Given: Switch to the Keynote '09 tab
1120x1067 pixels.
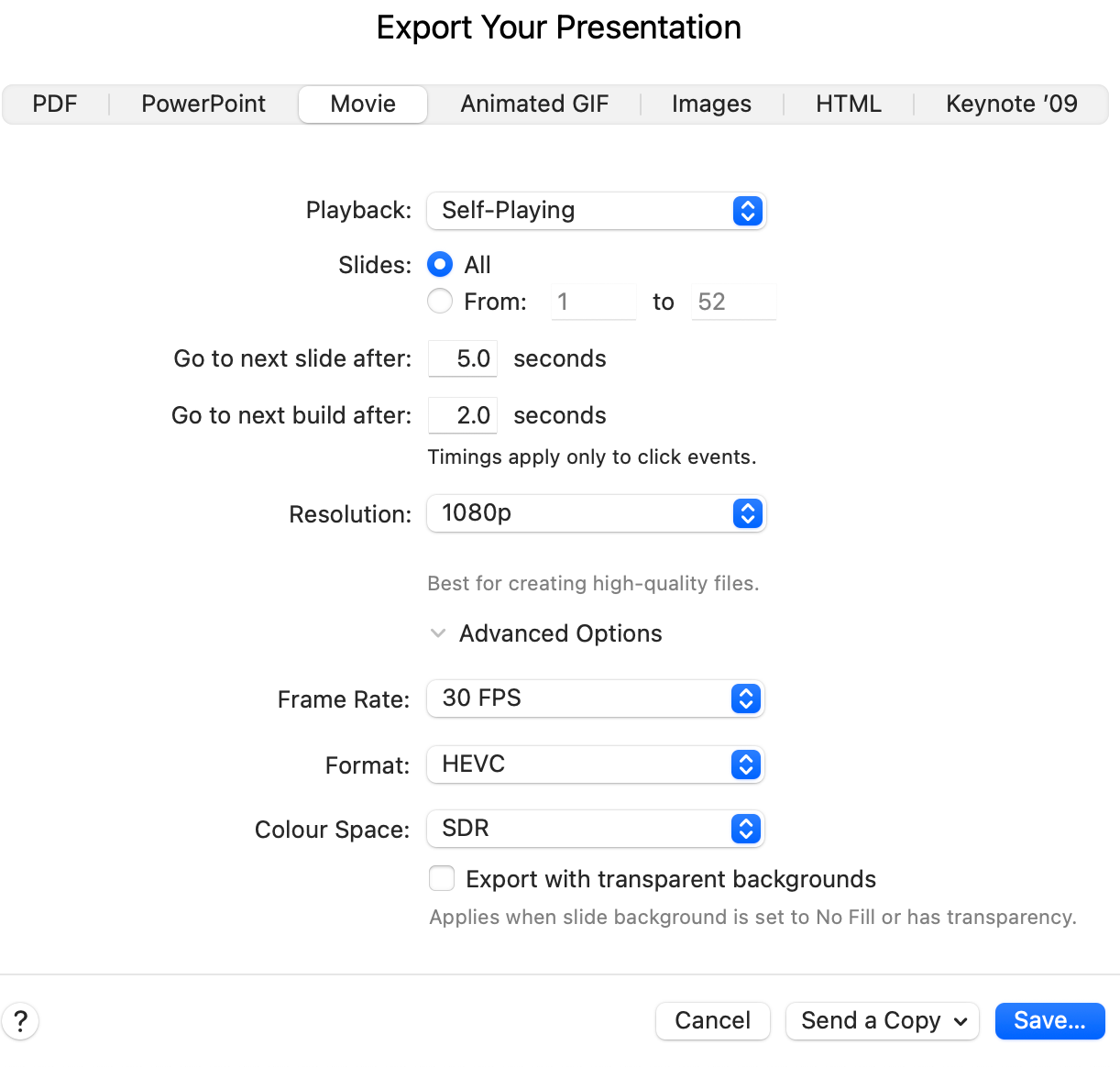Looking at the screenshot, I should click(1012, 104).
